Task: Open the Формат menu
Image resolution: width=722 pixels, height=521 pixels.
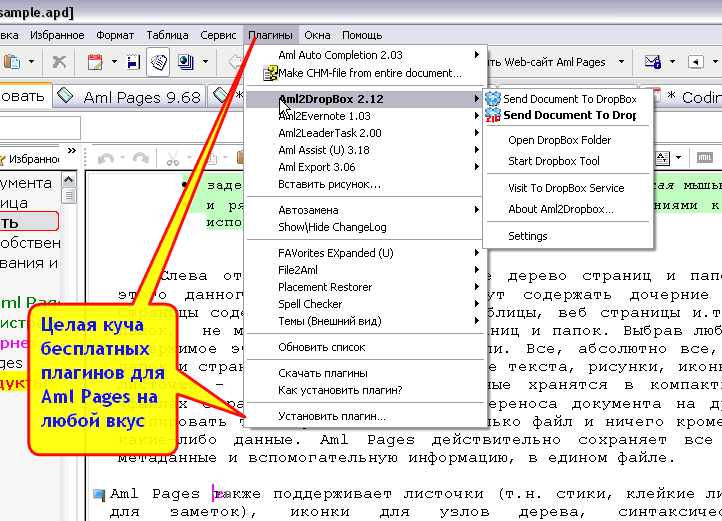Action: [x=115, y=35]
